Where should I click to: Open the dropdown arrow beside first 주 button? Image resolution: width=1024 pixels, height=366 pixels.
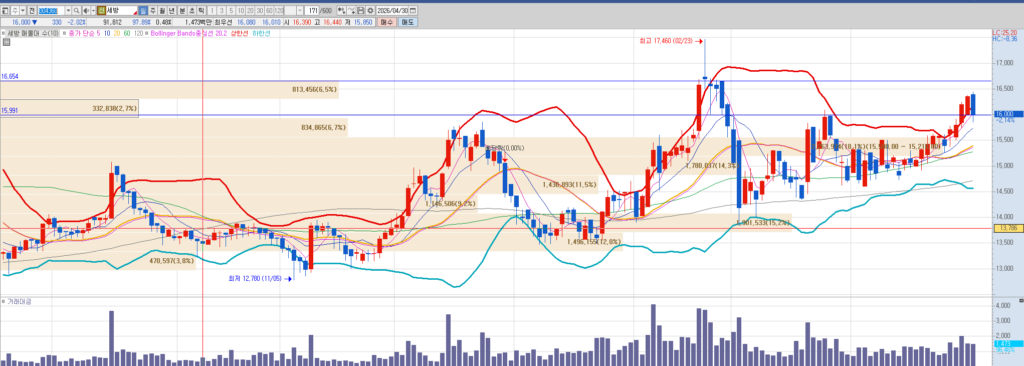[x=23, y=11]
